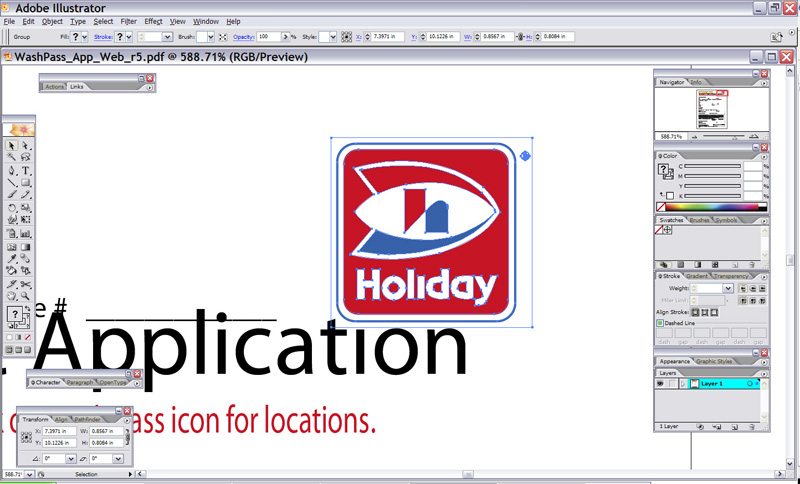Select the Pen tool

point(11,170)
